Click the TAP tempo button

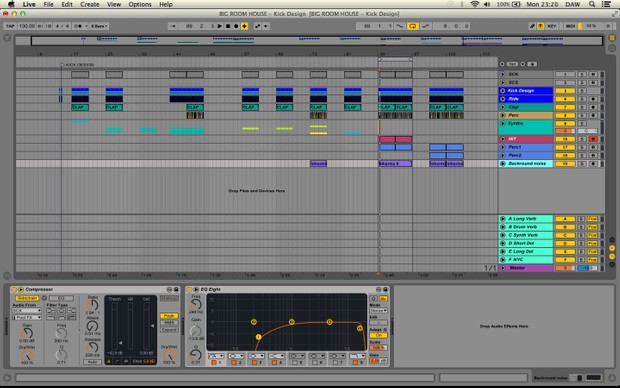coord(10,26)
